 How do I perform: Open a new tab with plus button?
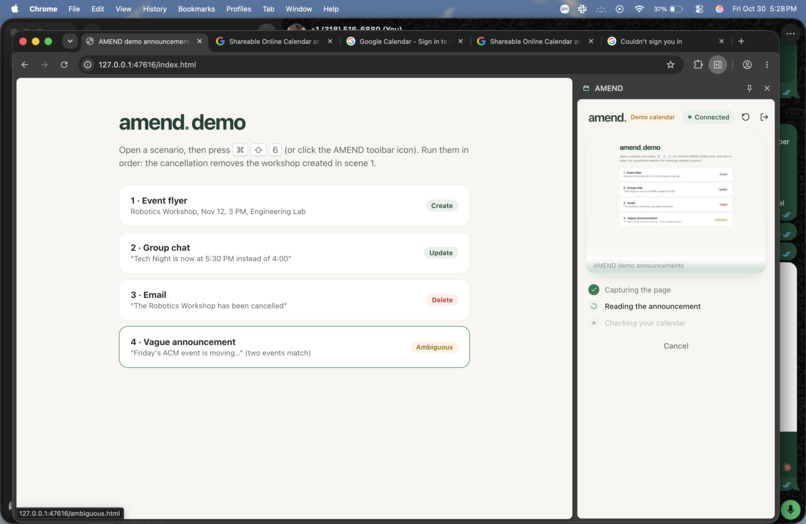741,41
